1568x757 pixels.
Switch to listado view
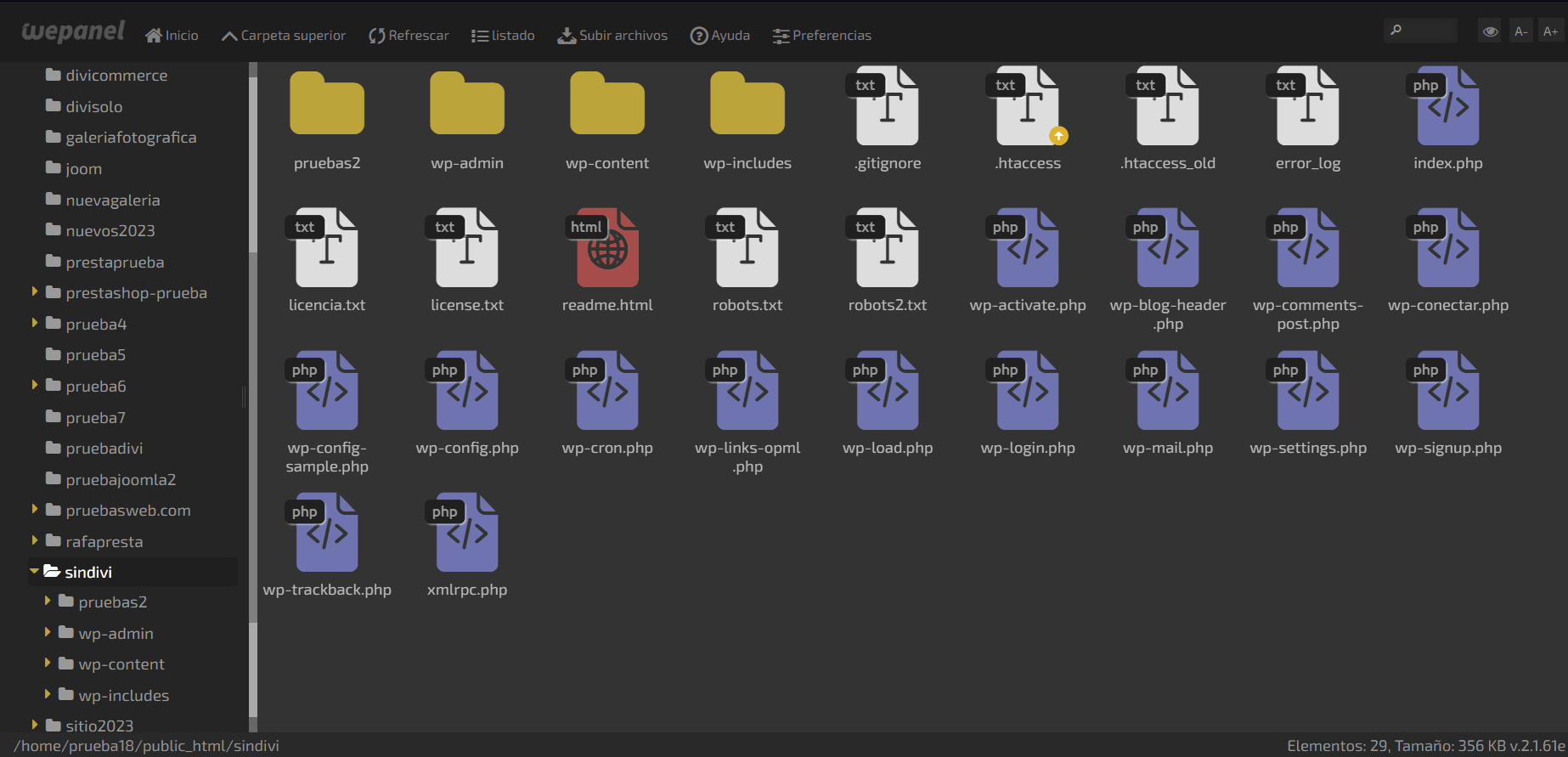coord(503,36)
